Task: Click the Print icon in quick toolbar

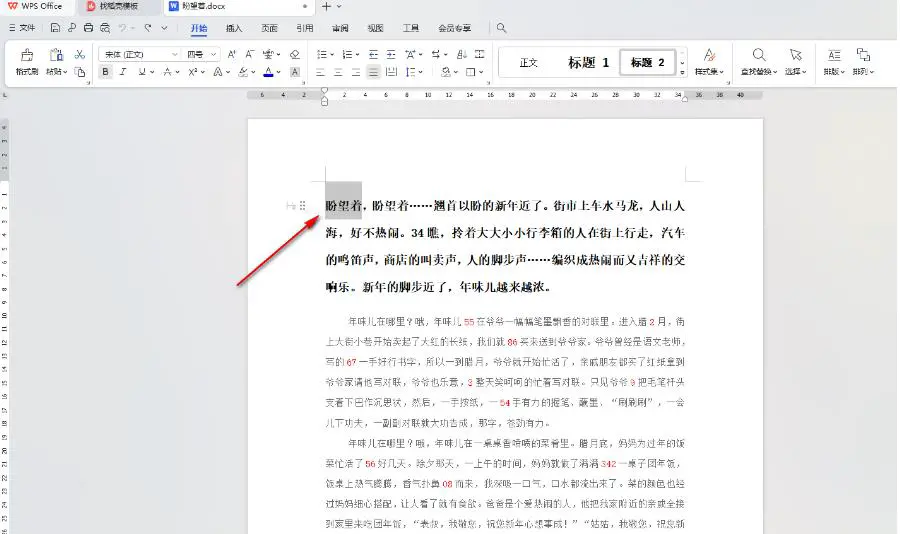Action: 88,28
